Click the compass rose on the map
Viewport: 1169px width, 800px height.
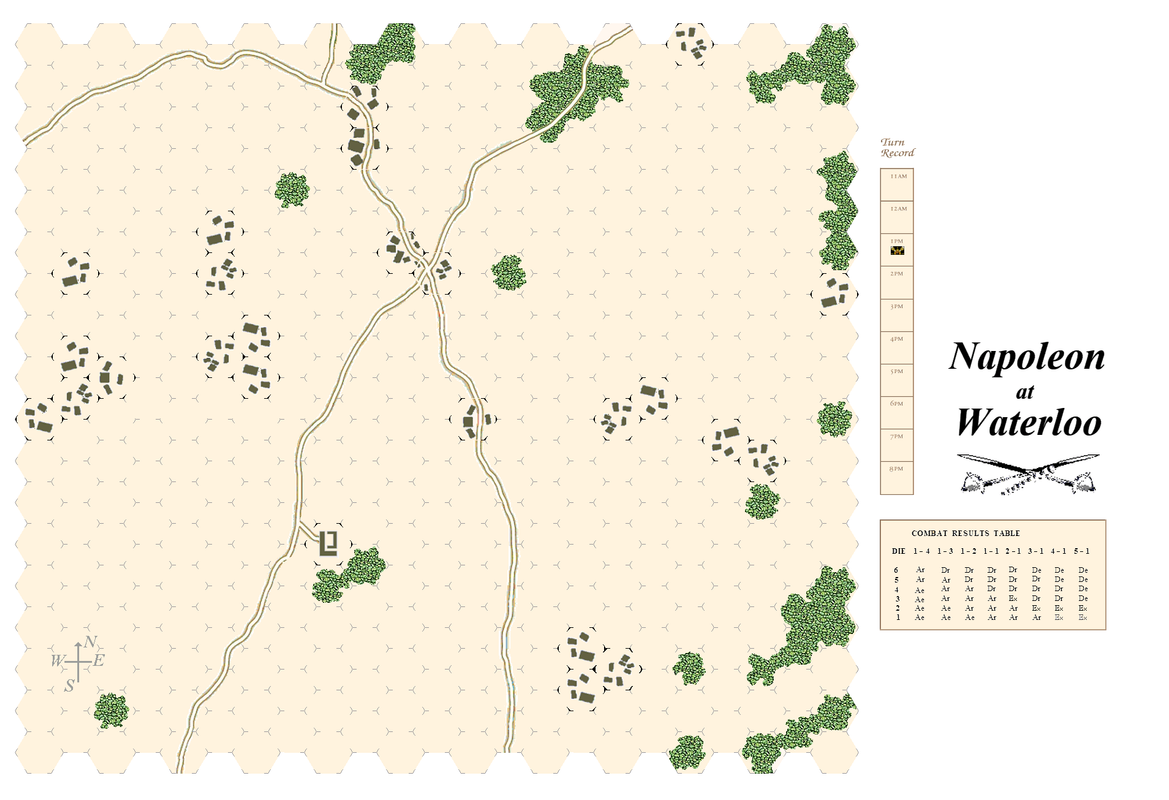click(78, 661)
